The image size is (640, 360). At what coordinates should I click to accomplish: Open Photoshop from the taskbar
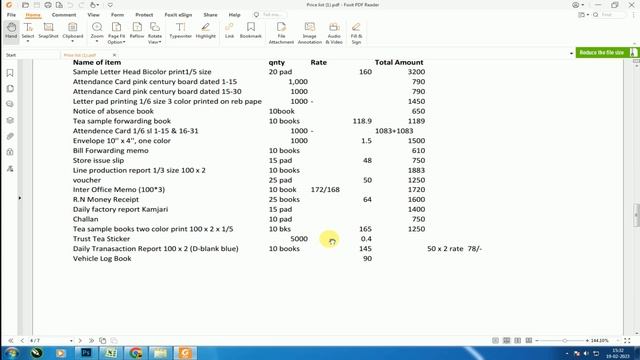point(86,353)
